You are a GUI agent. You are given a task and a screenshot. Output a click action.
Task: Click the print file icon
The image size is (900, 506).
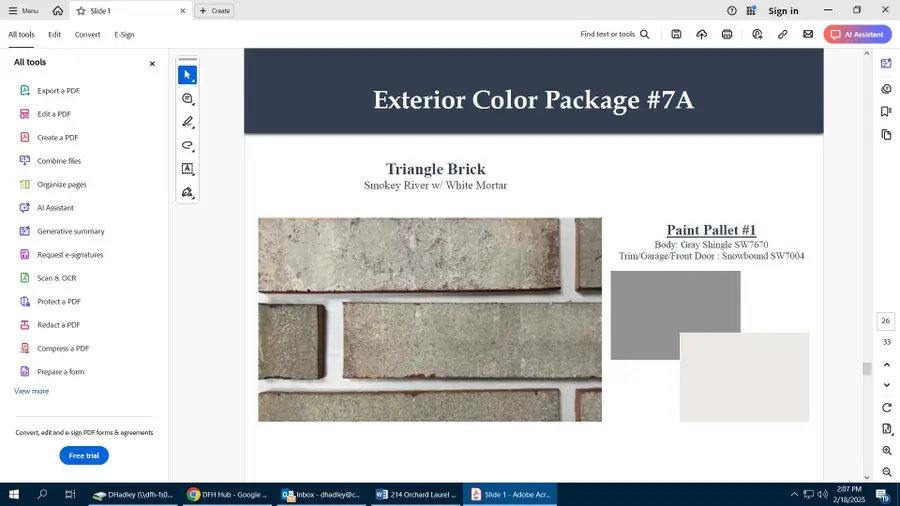coord(727,34)
